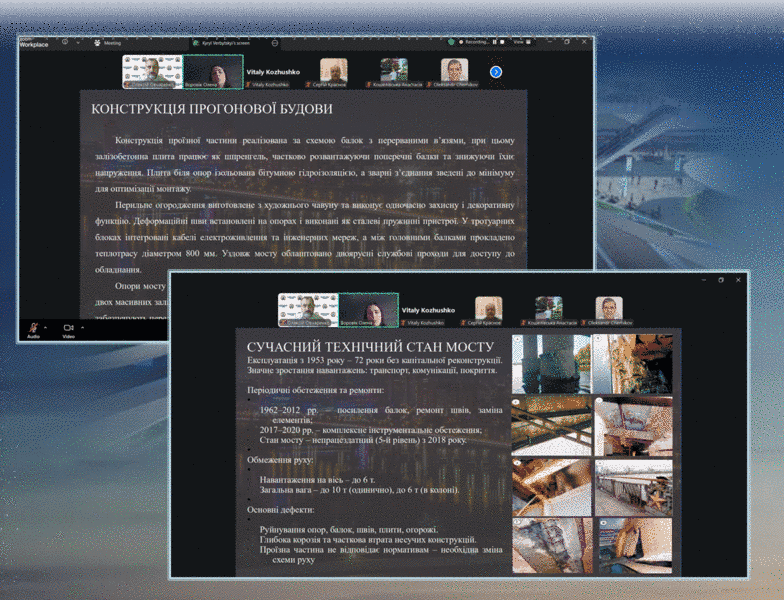Select Сергій Краснов video thumbnail in top window
The width and height of the screenshot is (784, 600).
333,71
